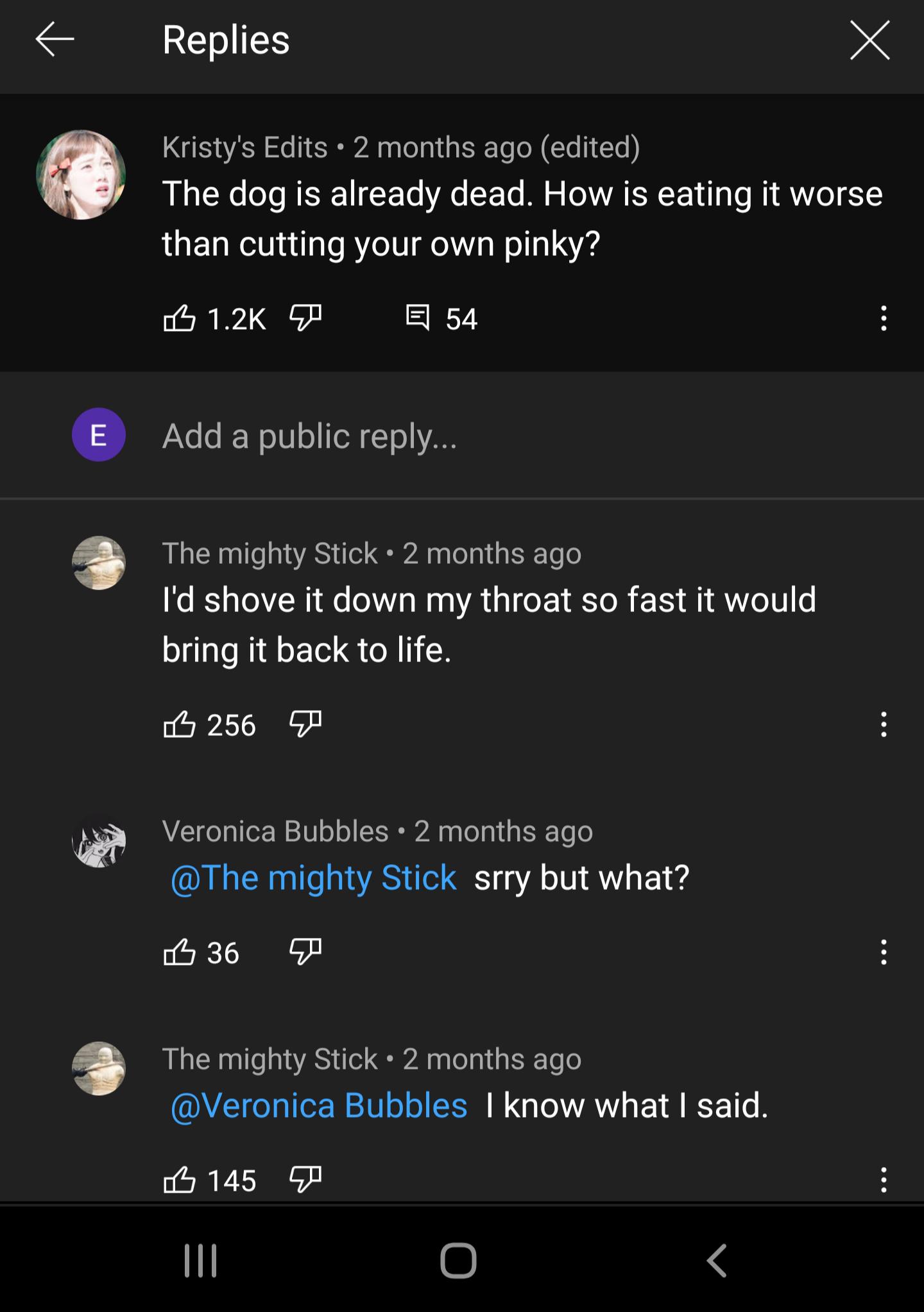The image size is (924, 1312).
Task: Like Veronica Bubbles' reply
Action: [x=180, y=953]
